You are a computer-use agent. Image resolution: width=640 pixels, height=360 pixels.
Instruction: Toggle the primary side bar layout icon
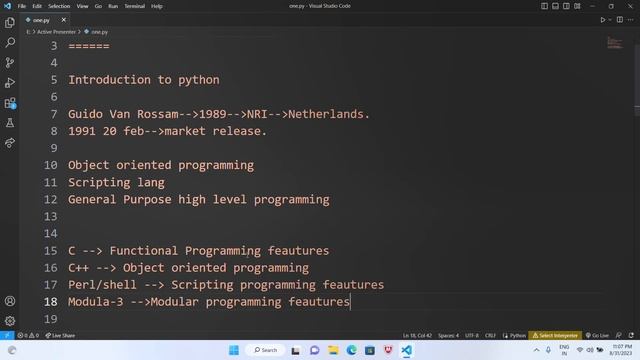544,6
